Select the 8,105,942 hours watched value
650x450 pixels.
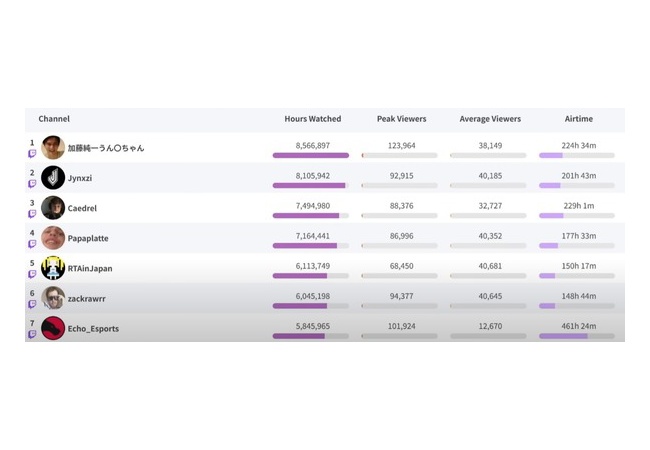[x=313, y=176]
